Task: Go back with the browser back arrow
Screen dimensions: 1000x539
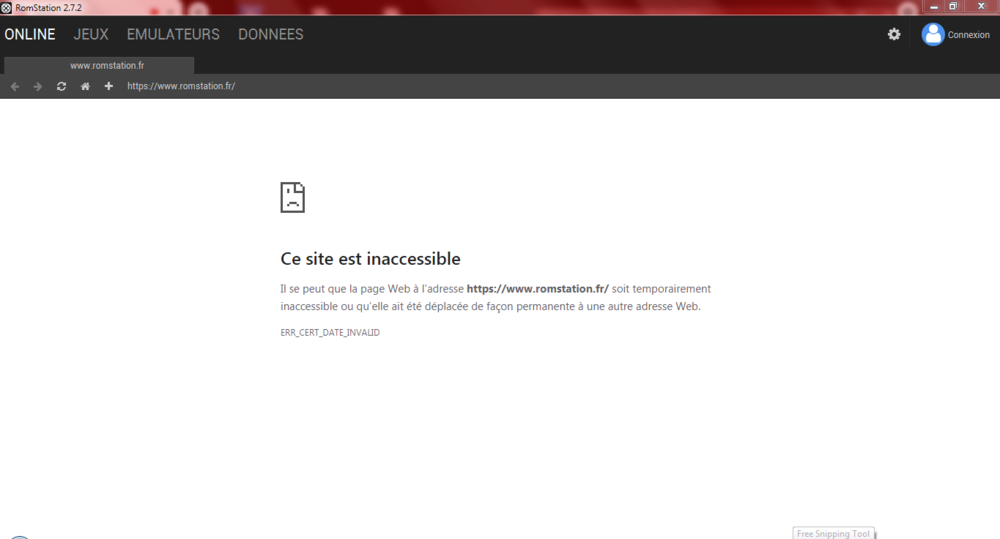Action: point(15,86)
